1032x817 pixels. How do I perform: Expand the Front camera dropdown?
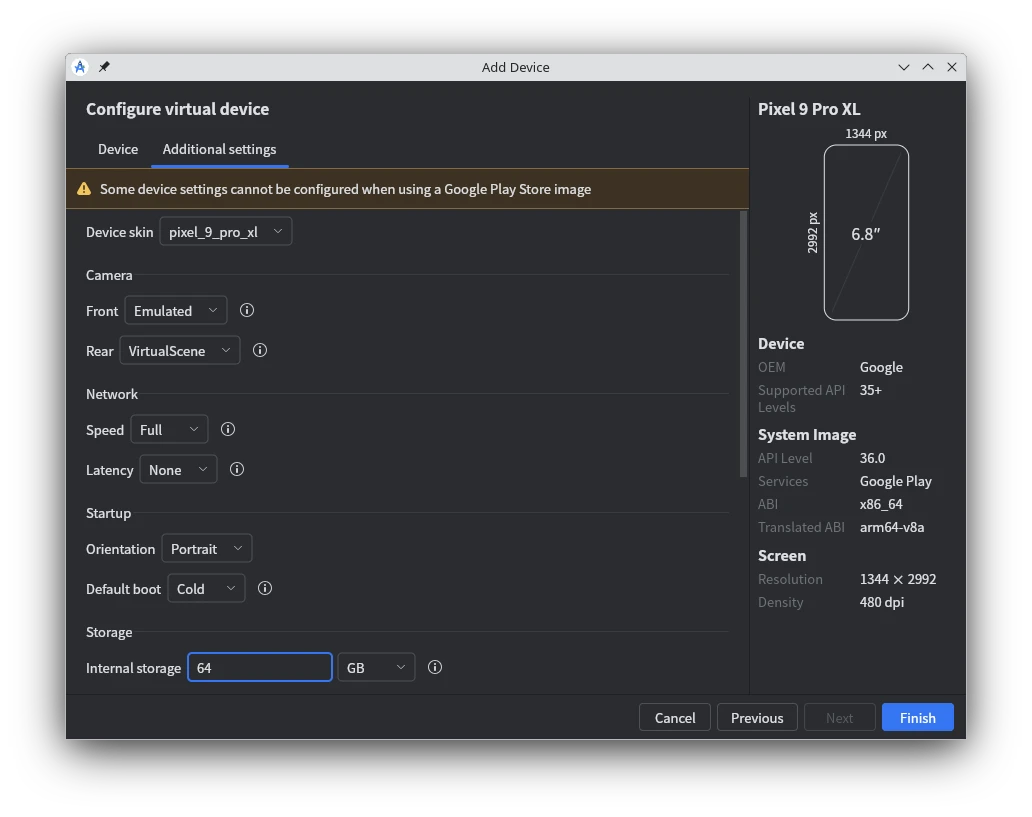(x=176, y=311)
